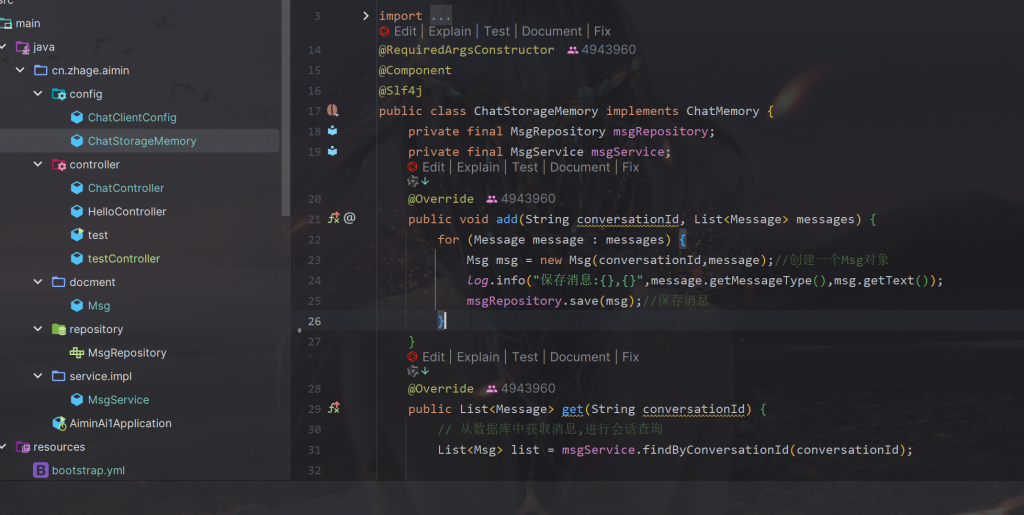Open the bootstrap.yml configuration file
The width and height of the screenshot is (1024, 515).
pos(88,470)
